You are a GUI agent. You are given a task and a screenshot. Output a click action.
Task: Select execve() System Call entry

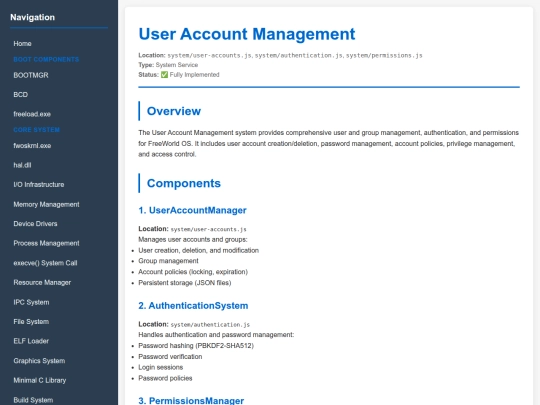[45, 263]
